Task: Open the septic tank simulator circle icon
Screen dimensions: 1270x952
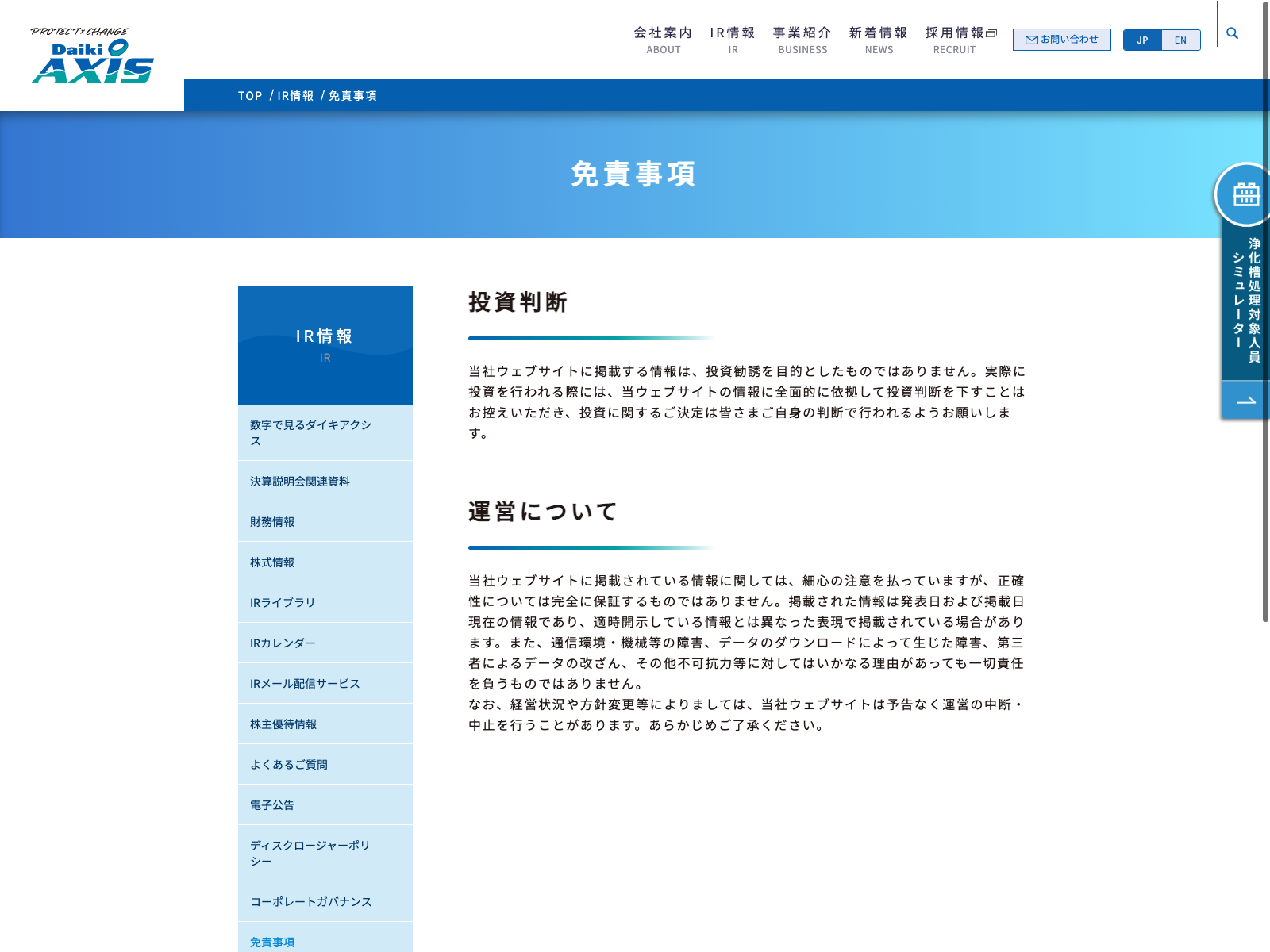Action: click(1245, 194)
